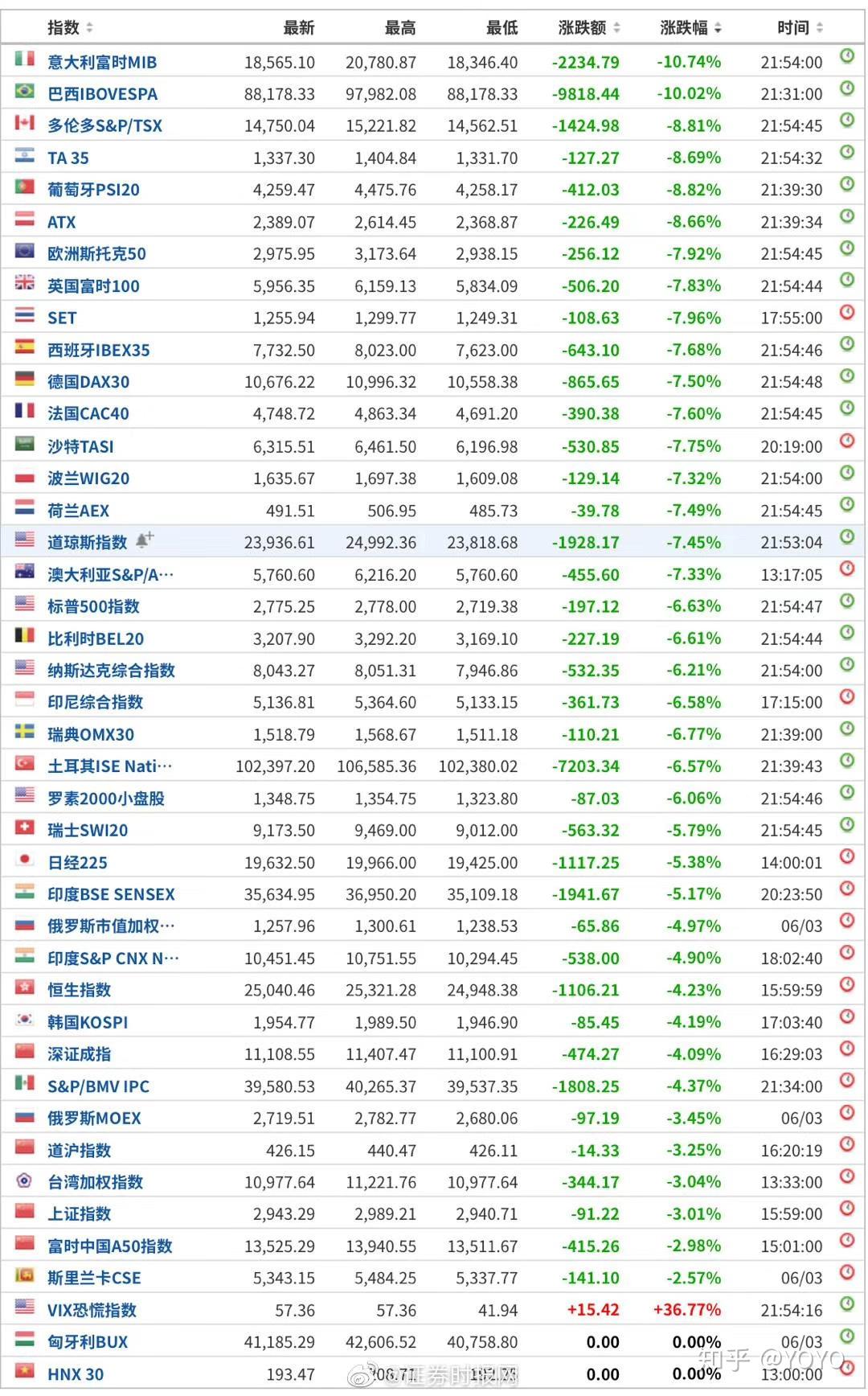Click the Sweden flag beside 瑞典OMX30
Viewport: 868px width, 1396px height.
click(x=25, y=732)
